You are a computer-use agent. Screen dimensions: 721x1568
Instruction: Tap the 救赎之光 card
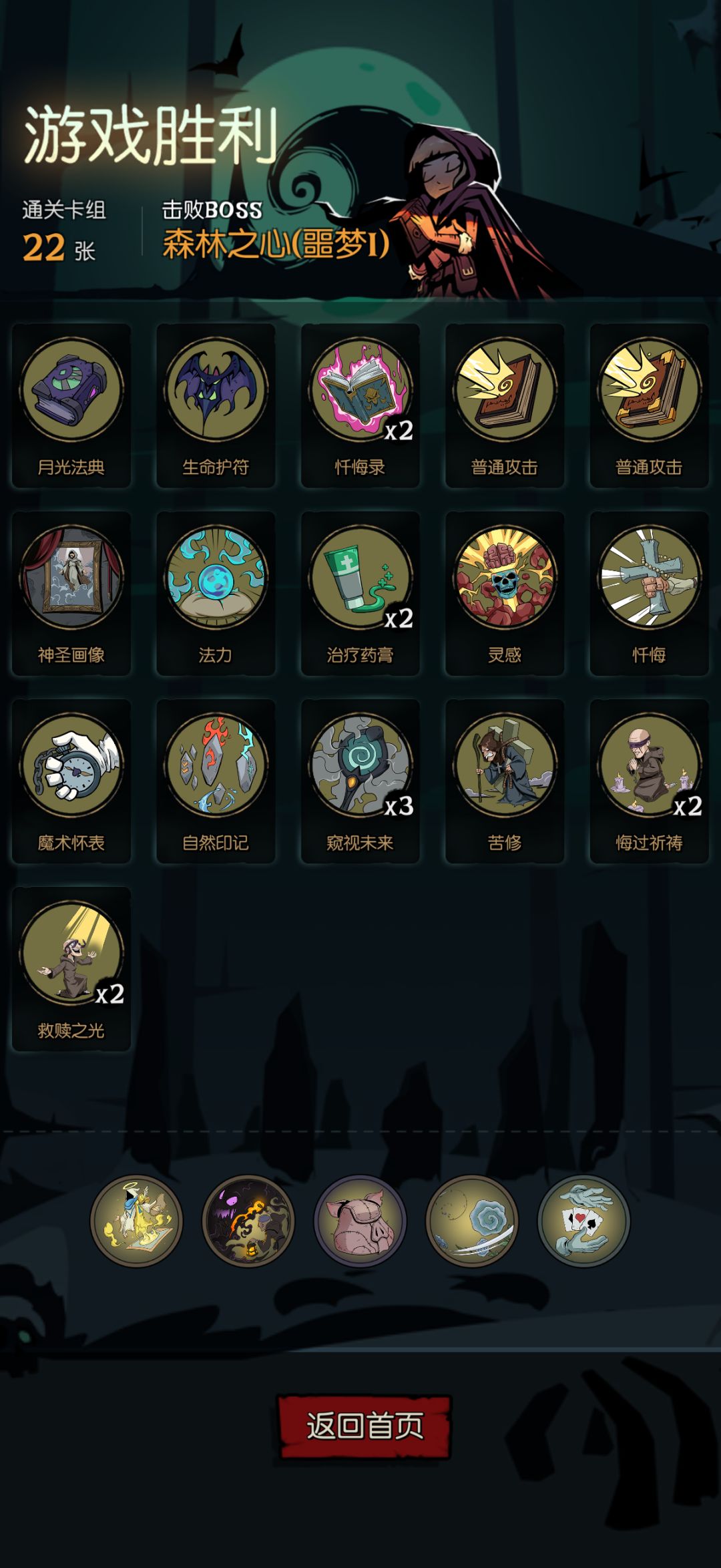[71, 968]
